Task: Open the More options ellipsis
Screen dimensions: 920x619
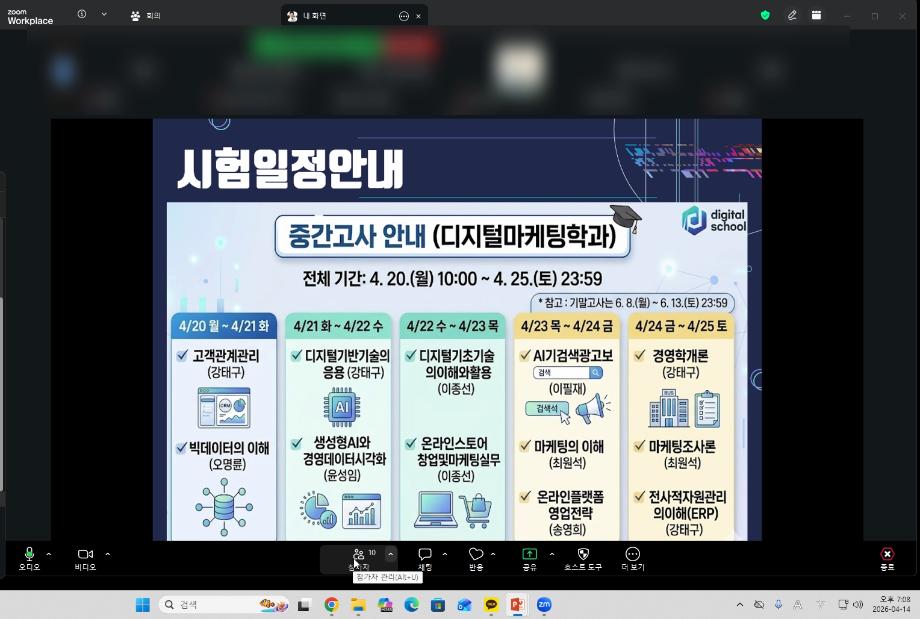Action: coord(632,557)
